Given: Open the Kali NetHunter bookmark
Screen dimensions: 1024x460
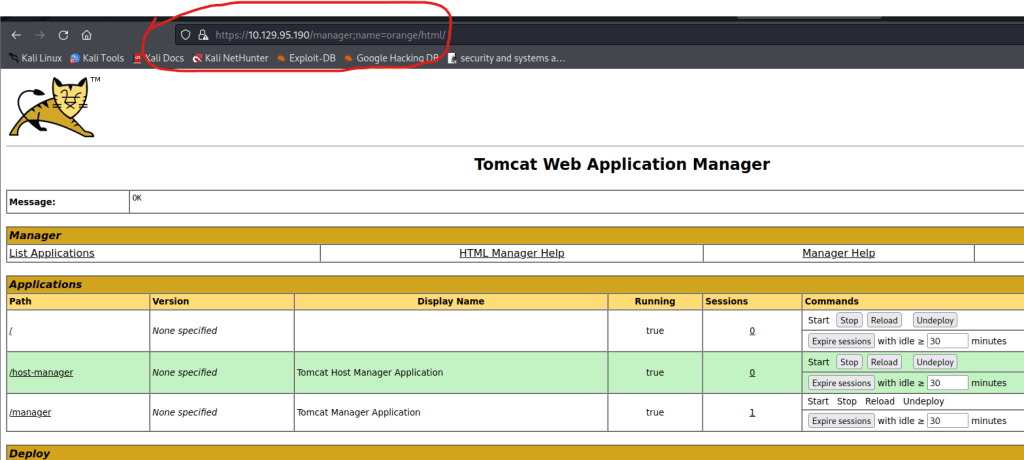Looking at the screenshot, I should pos(229,58).
